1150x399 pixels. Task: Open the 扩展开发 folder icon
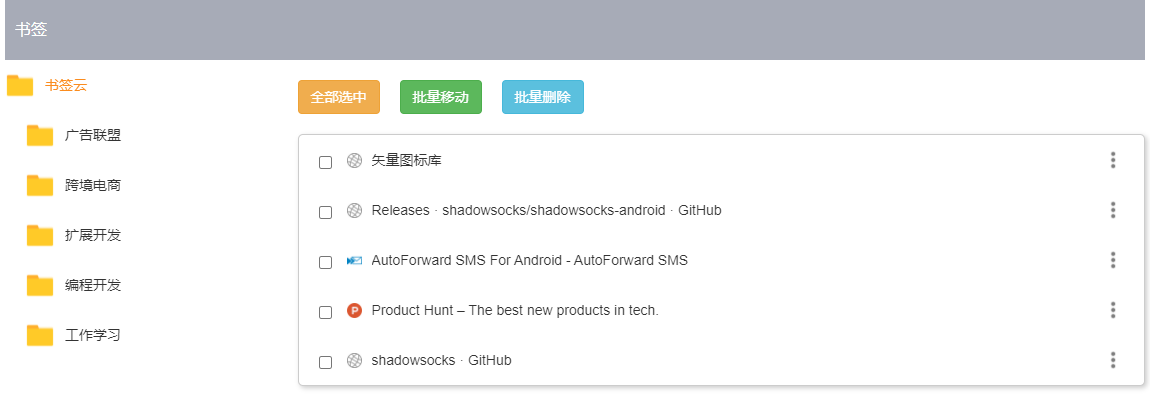click(x=40, y=235)
